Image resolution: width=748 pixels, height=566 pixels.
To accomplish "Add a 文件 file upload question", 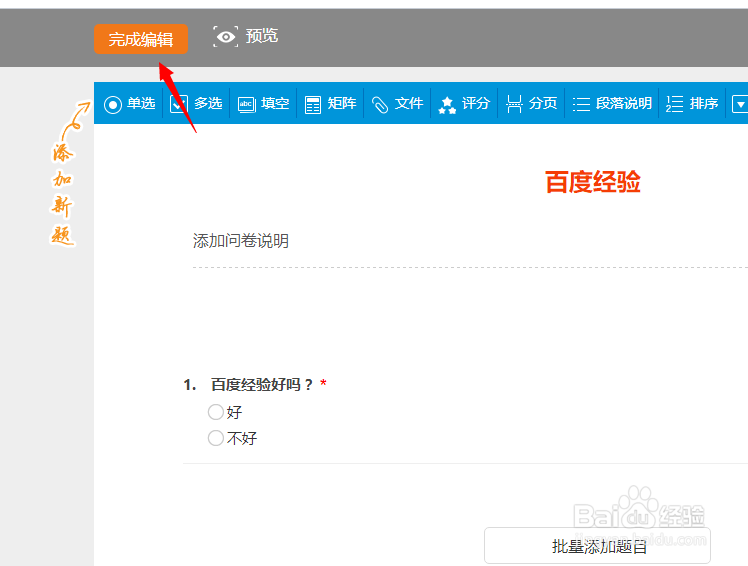I will [x=397, y=104].
